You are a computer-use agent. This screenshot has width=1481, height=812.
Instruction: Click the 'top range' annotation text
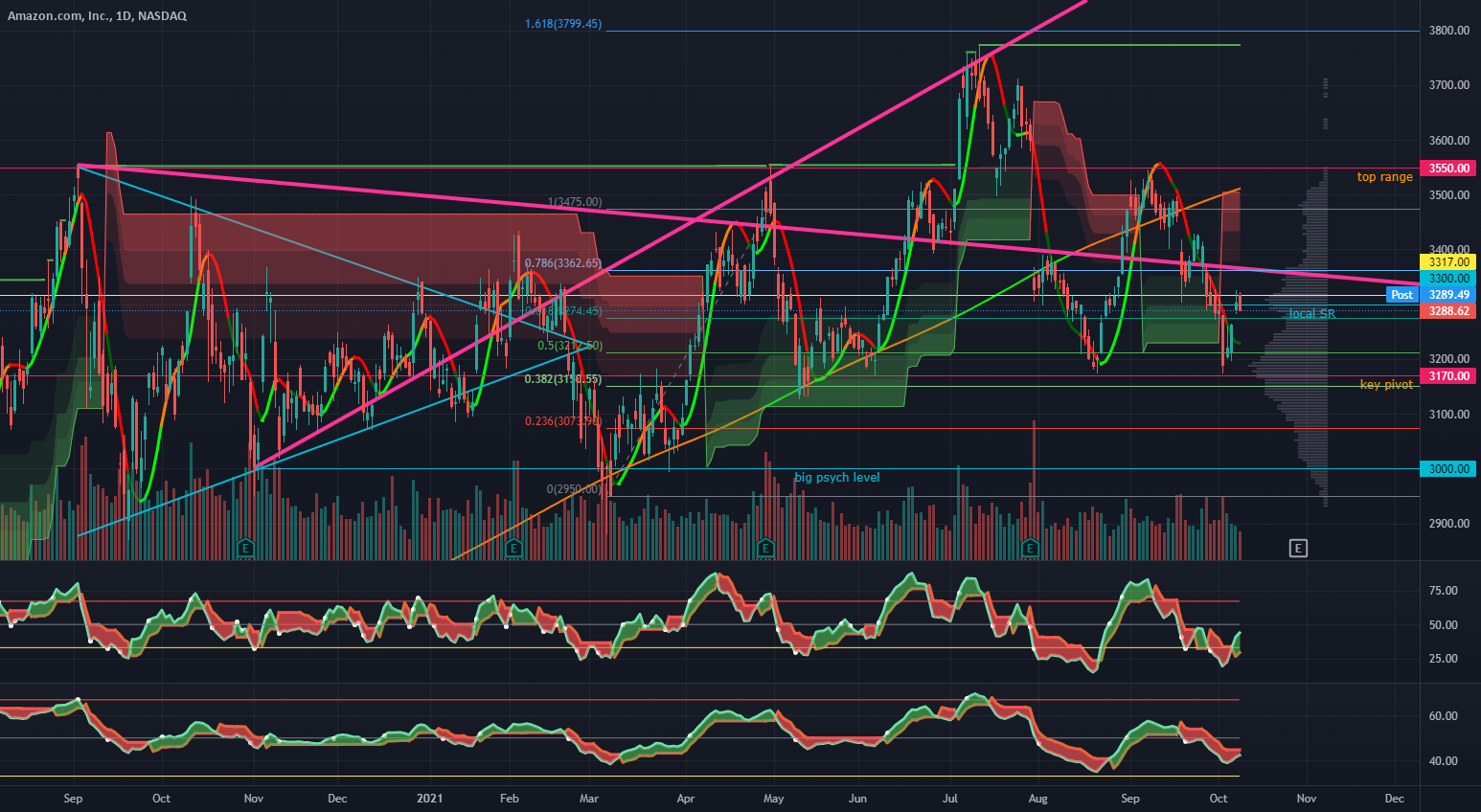coord(1384,177)
